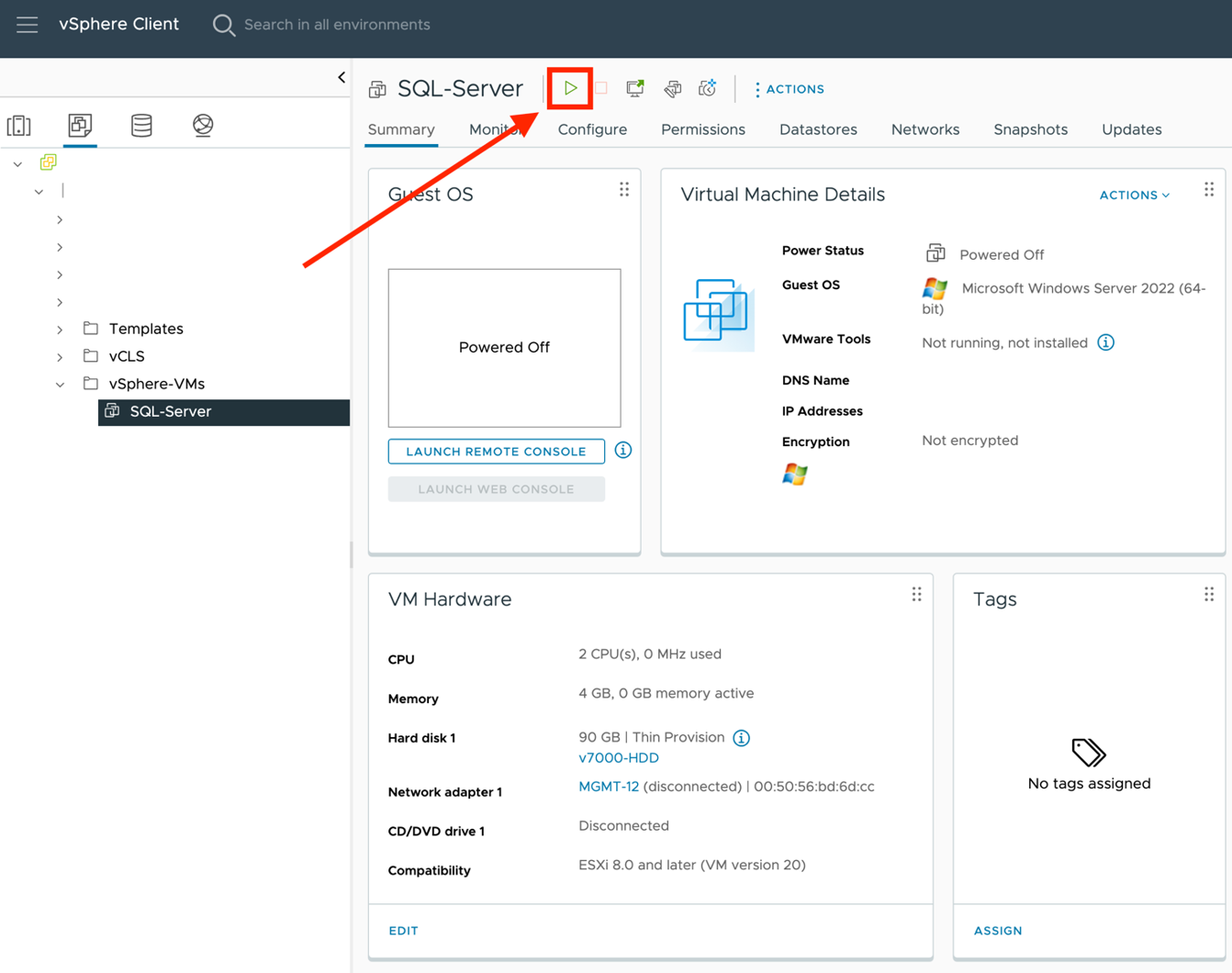Switch to the Networking inventory icon
The height and width of the screenshot is (973, 1232).
click(203, 125)
